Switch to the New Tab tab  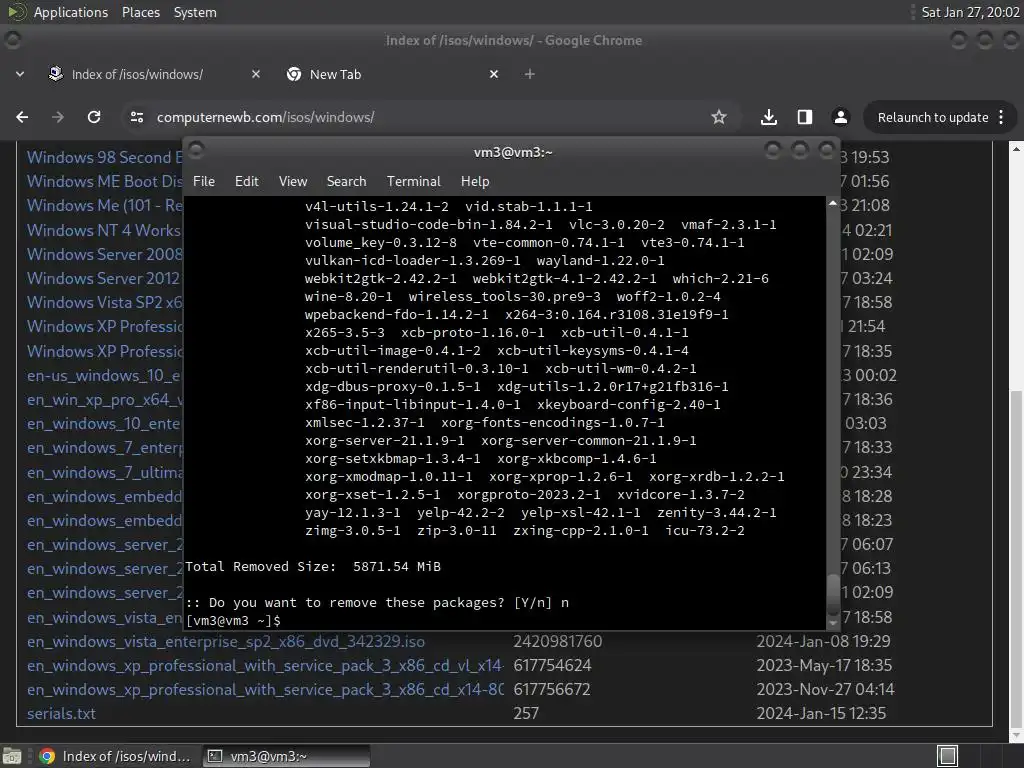(x=335, y=74)
